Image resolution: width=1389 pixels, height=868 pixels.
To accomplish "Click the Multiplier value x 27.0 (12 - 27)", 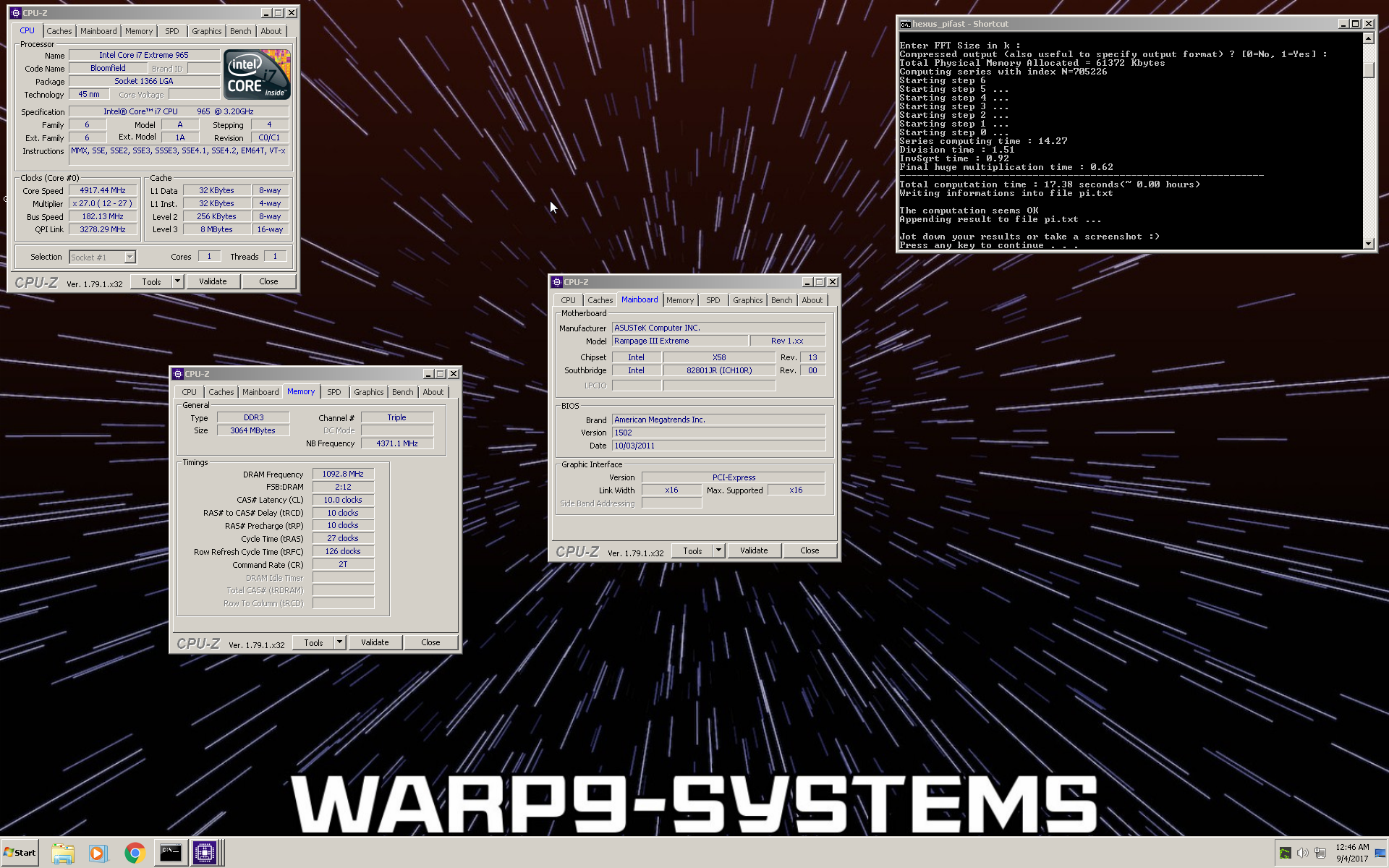I will pos(103,203).
